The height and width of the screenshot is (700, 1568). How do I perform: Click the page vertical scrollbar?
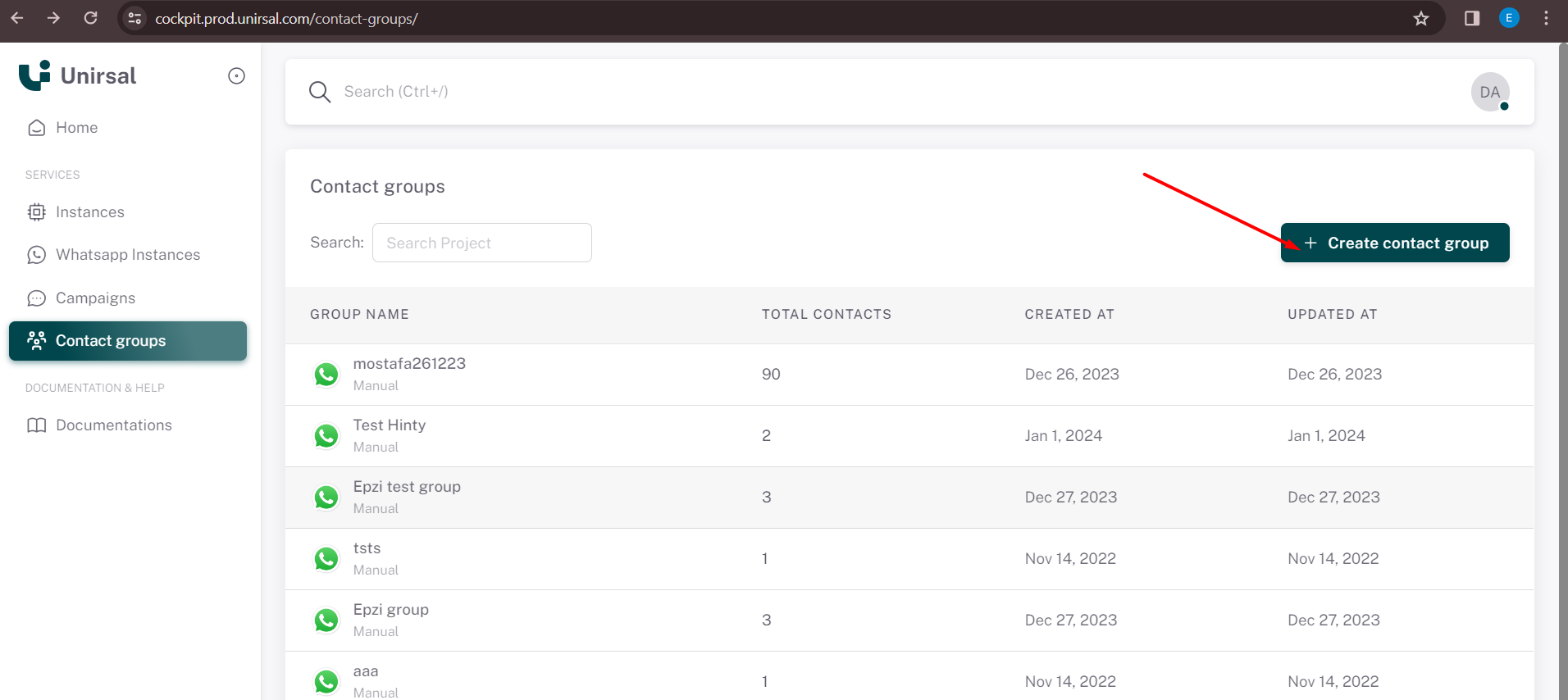pyautogui.click(x=1563, y=371)
